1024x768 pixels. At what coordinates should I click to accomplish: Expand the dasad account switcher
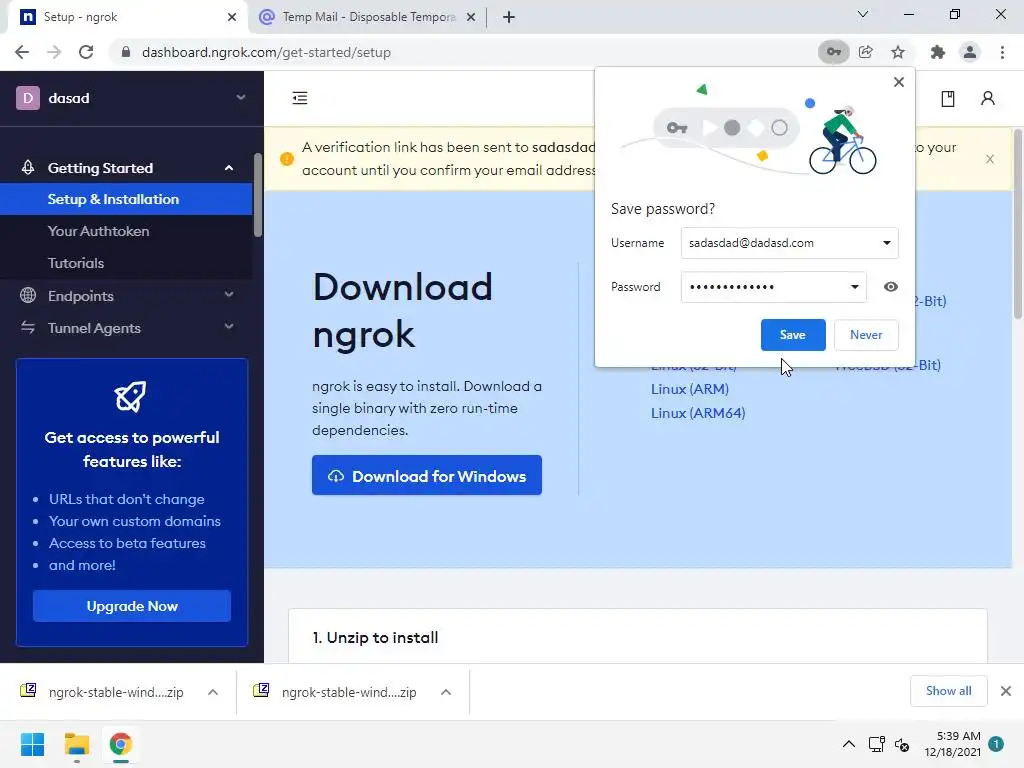(241, 97)
